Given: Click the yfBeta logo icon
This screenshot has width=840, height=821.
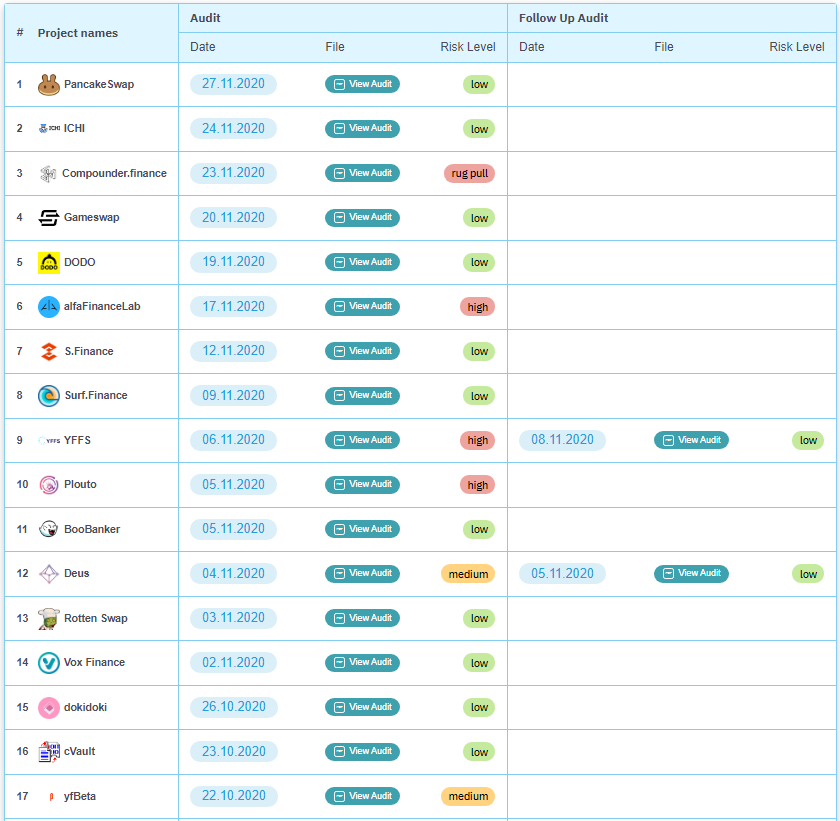Looking at the screenshot, I should (x=51, y=796).
